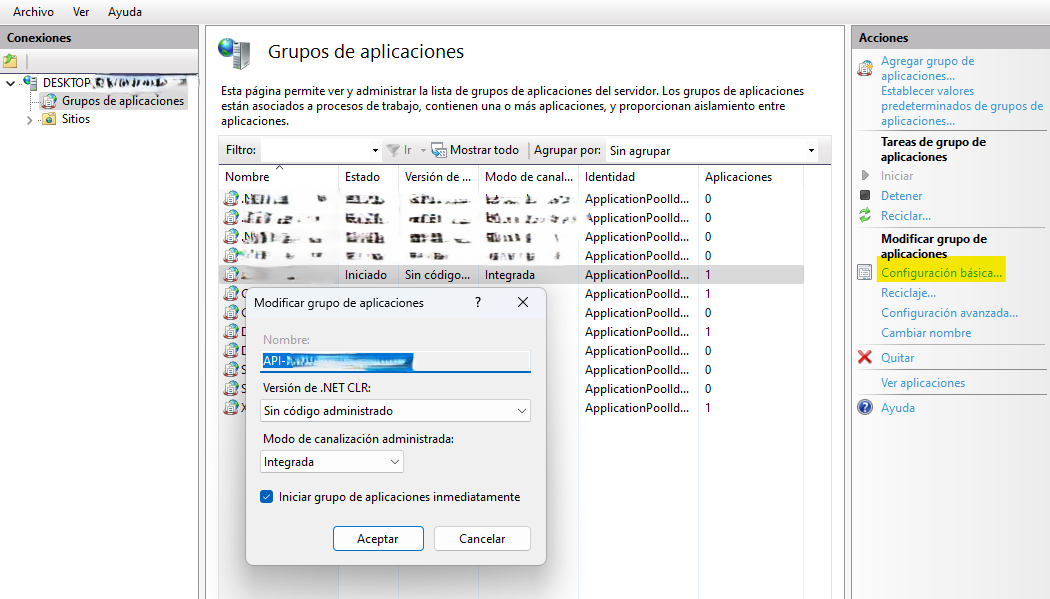The width and height of the screenshot is (1050, 599).
Task: Click the Detener stop icon
Action: click(x=865, y=196)
